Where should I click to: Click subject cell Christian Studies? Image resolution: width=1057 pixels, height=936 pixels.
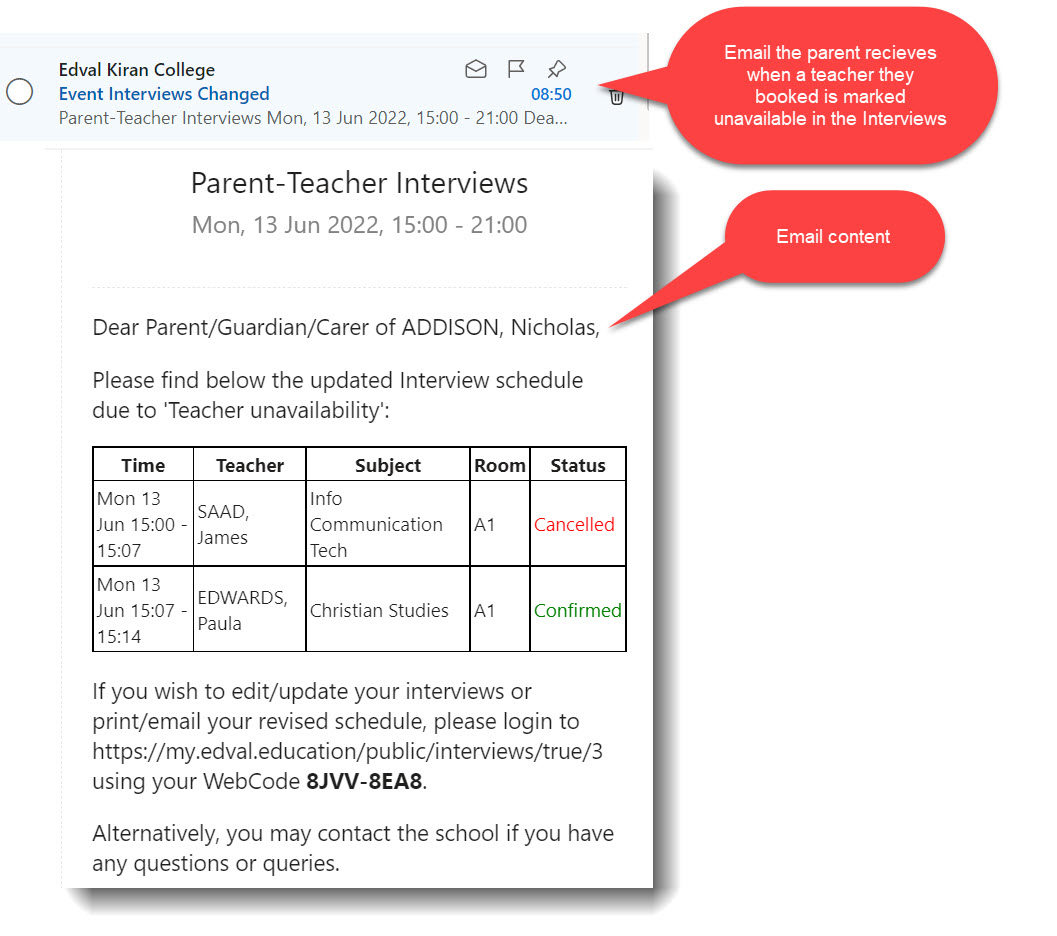tap(388, 610)
